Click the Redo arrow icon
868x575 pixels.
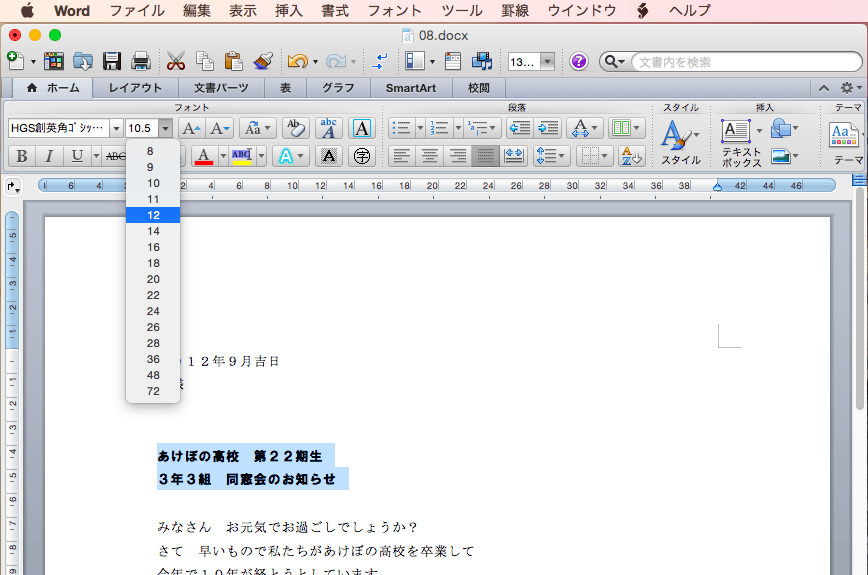click(335, 61)
